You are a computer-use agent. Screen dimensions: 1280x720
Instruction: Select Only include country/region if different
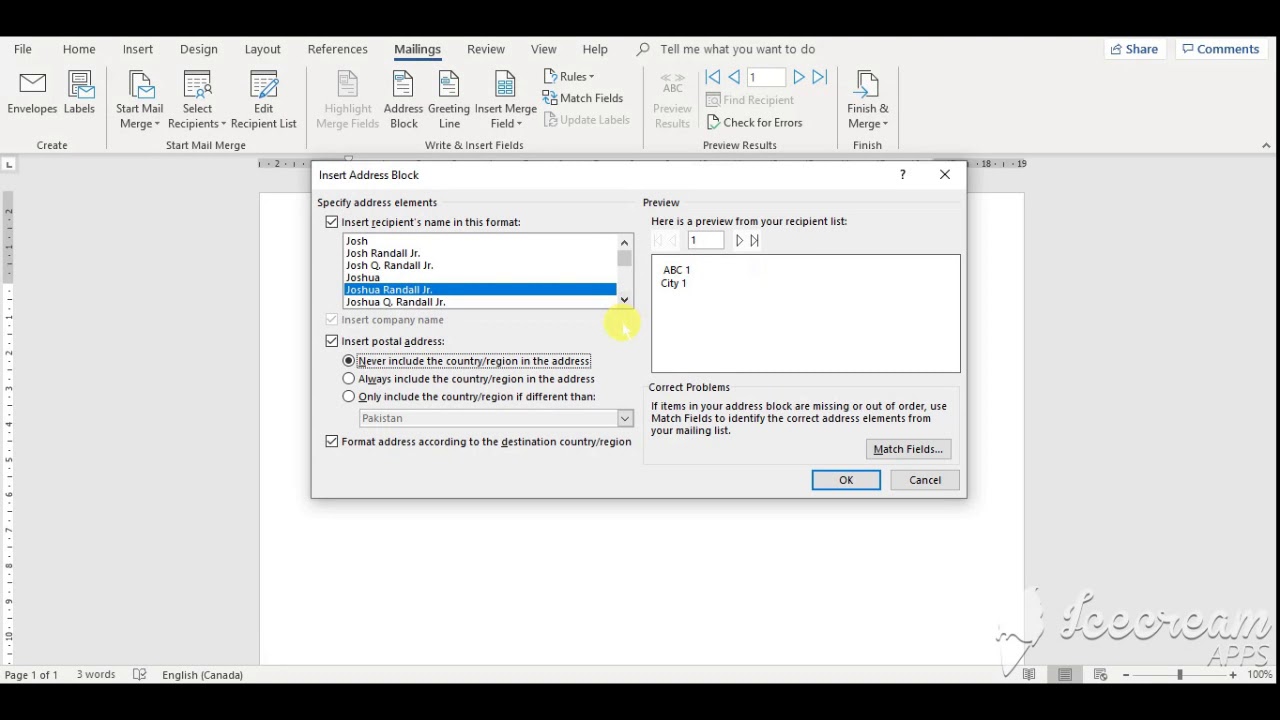(x=348, y=397)
